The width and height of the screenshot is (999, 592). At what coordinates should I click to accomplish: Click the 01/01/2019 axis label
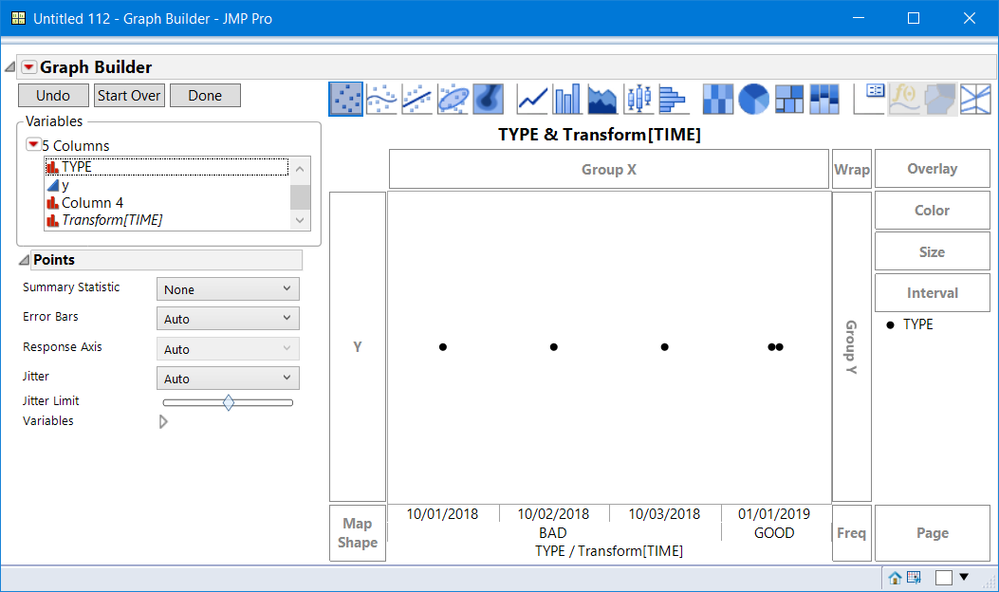774,514
